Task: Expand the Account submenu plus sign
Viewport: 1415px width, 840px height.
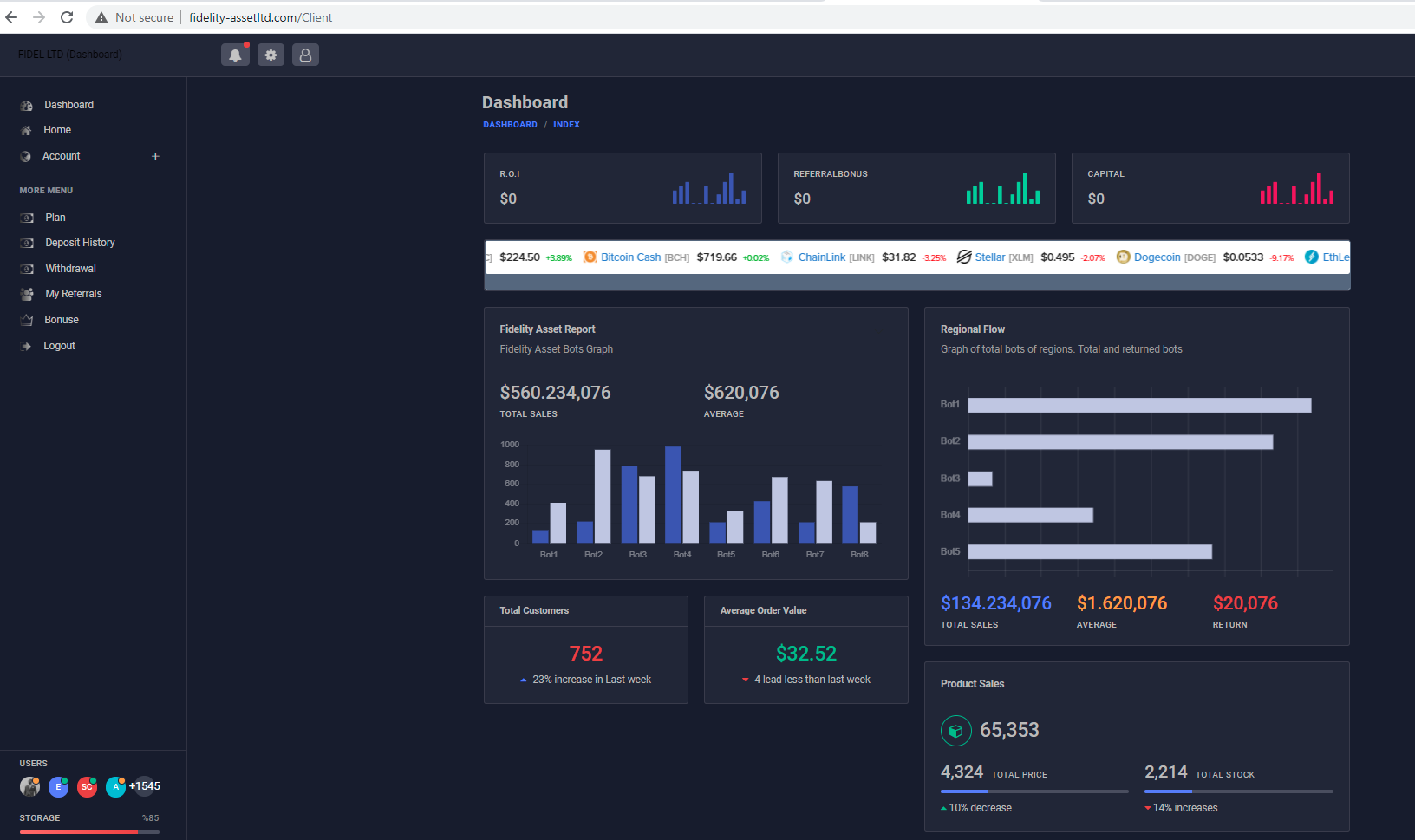Action: point(155,156)
